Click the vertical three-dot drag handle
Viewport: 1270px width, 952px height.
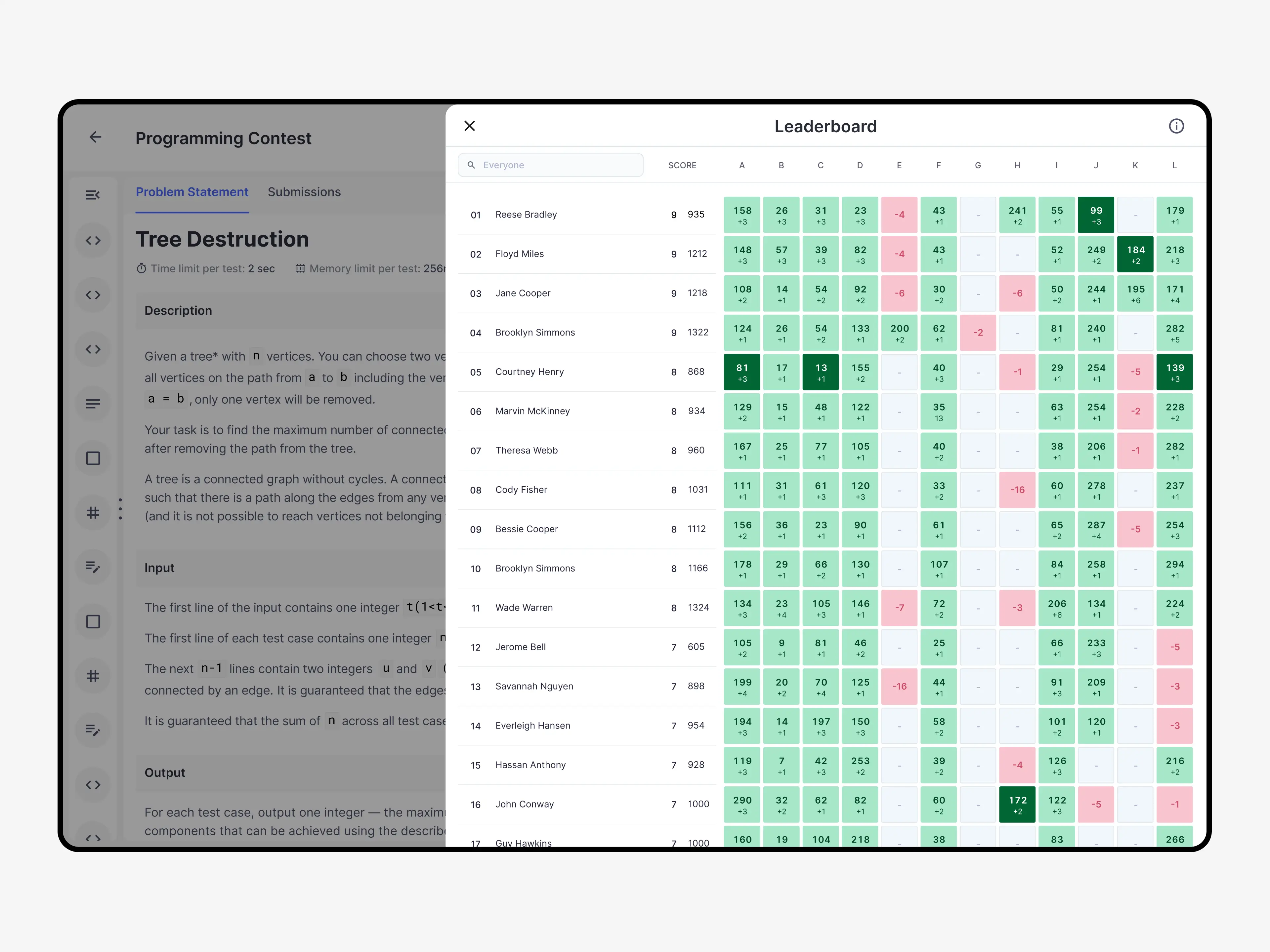pyautogui.click(x=120, y=508)
